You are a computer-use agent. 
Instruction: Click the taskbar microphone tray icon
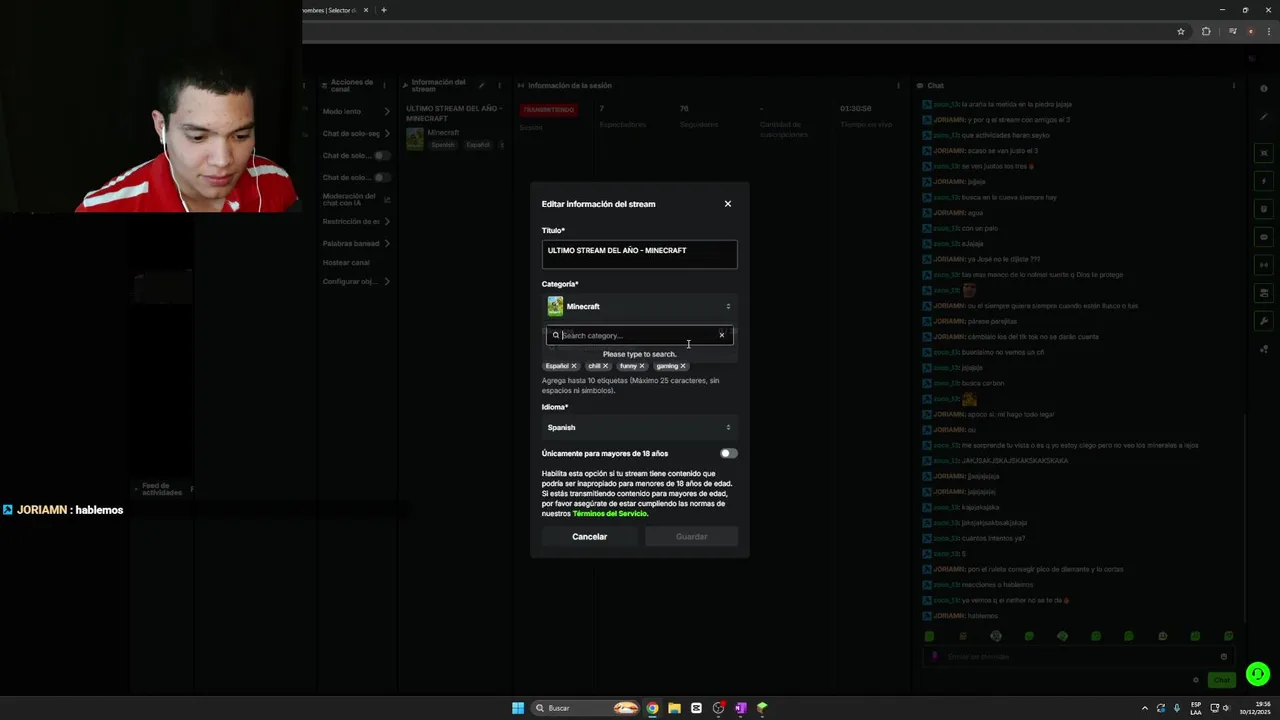1176,708
